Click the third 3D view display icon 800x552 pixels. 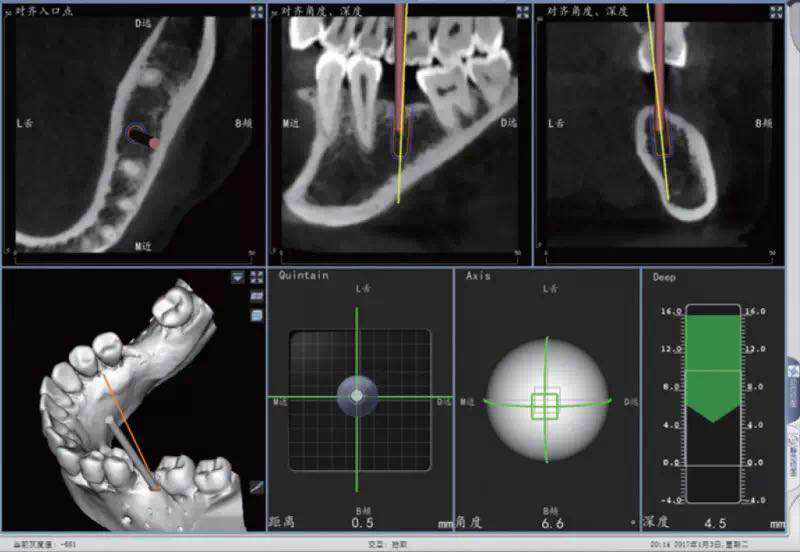tap(256, 314)
